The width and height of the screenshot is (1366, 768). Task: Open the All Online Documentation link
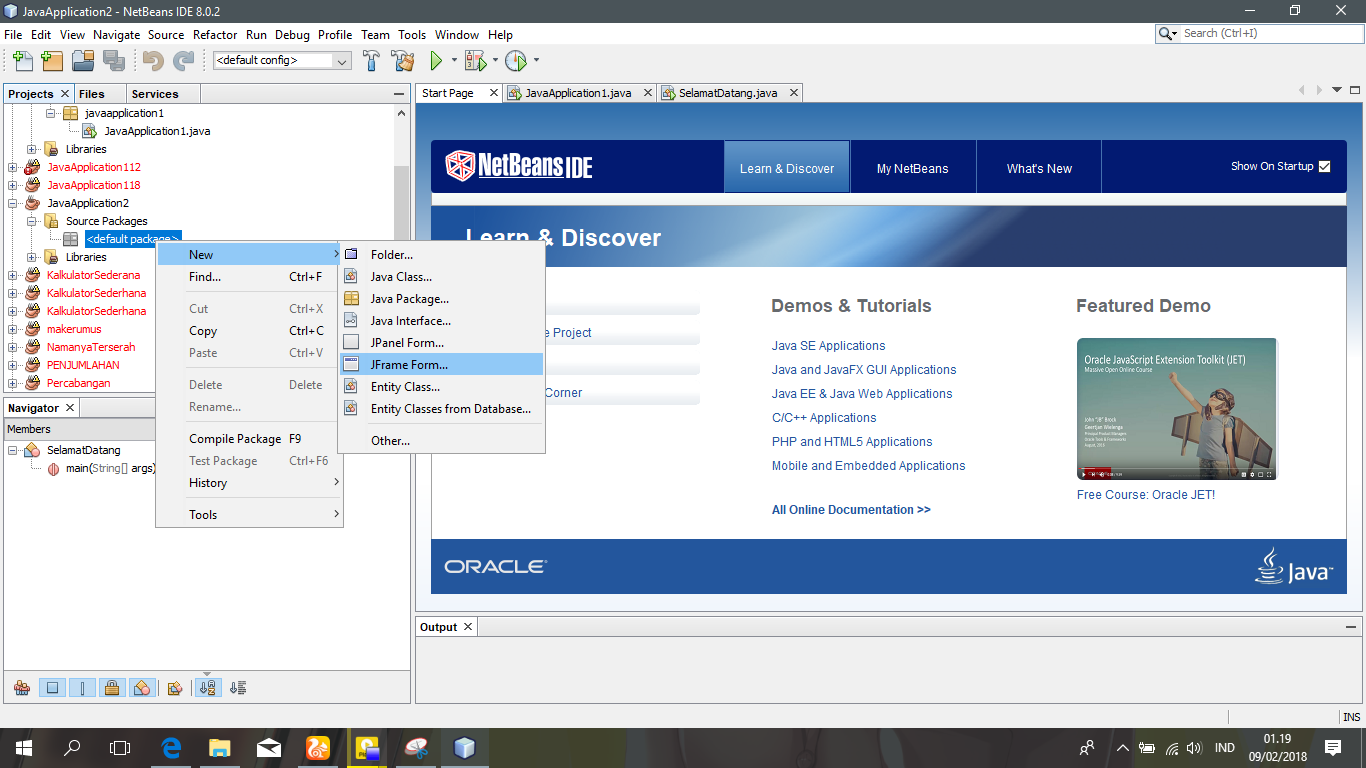(x=851, y=510)
